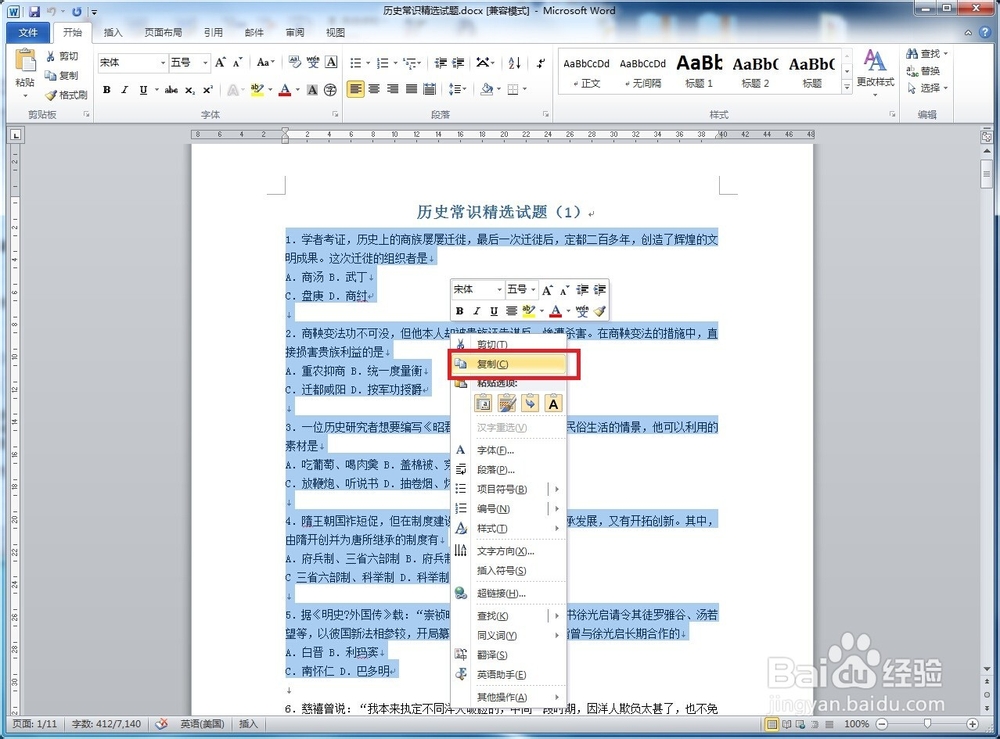Click the word count in status bar

106,724
